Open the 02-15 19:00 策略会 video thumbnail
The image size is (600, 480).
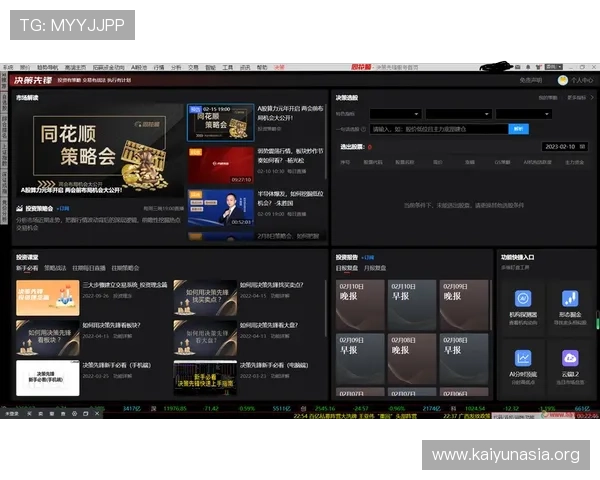(220, 122)
